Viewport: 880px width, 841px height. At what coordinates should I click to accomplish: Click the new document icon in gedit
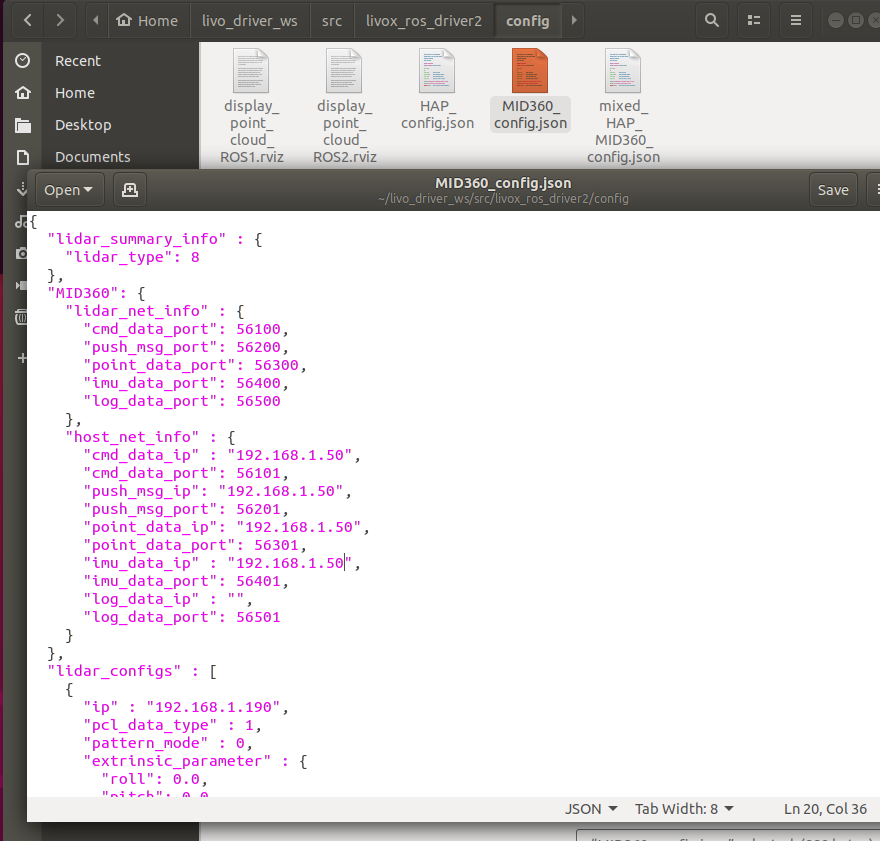(130, 190)
